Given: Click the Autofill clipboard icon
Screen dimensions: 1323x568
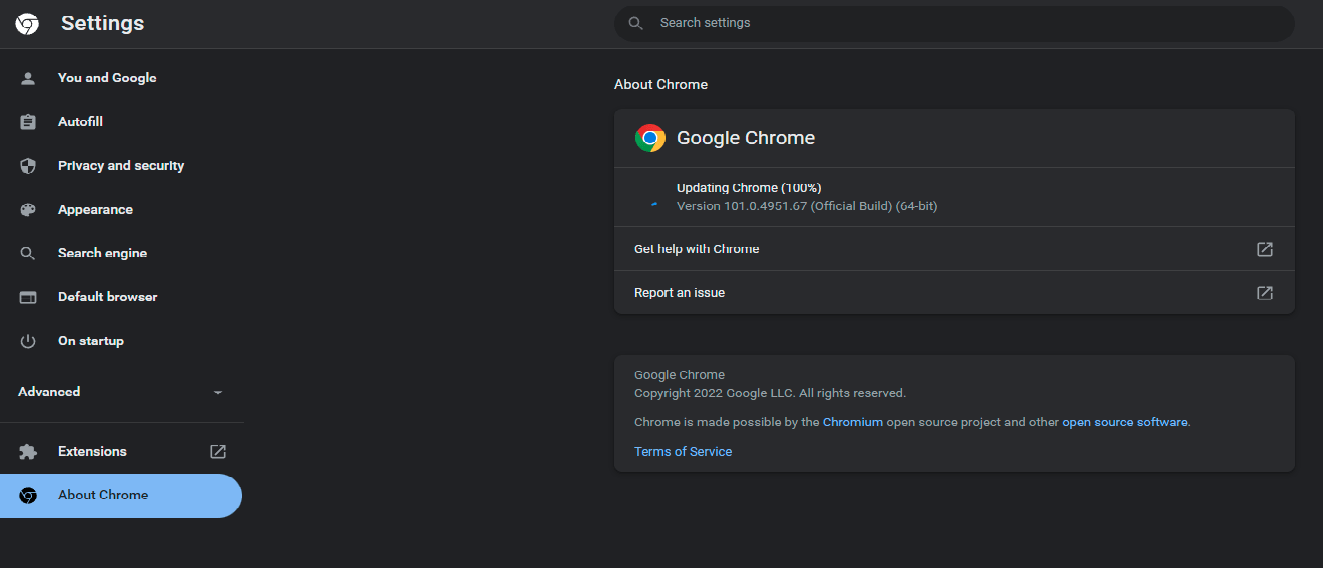Looking at the screenshot, I should point(28,122).
